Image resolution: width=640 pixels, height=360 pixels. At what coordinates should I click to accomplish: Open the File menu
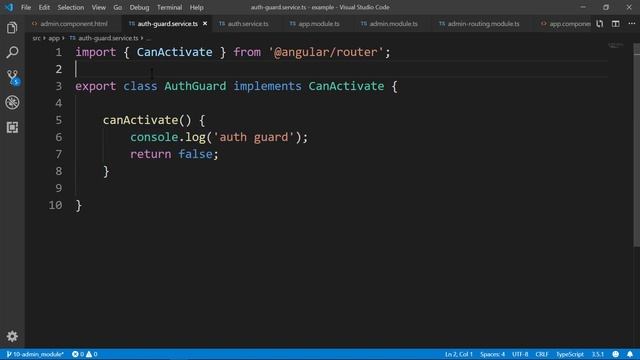26,7
